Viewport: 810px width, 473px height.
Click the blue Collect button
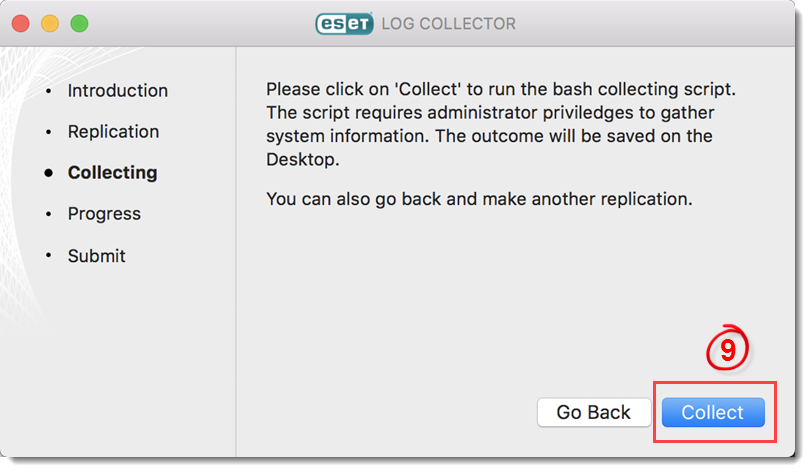[x=713, y=412]
